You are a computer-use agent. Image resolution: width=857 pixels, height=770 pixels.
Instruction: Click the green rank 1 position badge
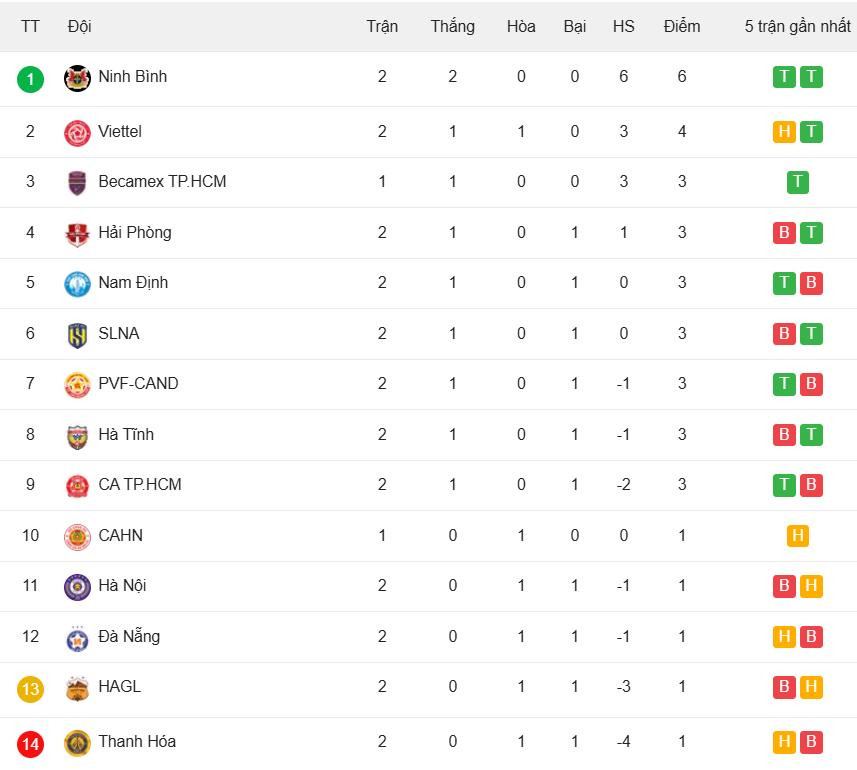click(31, 78)
